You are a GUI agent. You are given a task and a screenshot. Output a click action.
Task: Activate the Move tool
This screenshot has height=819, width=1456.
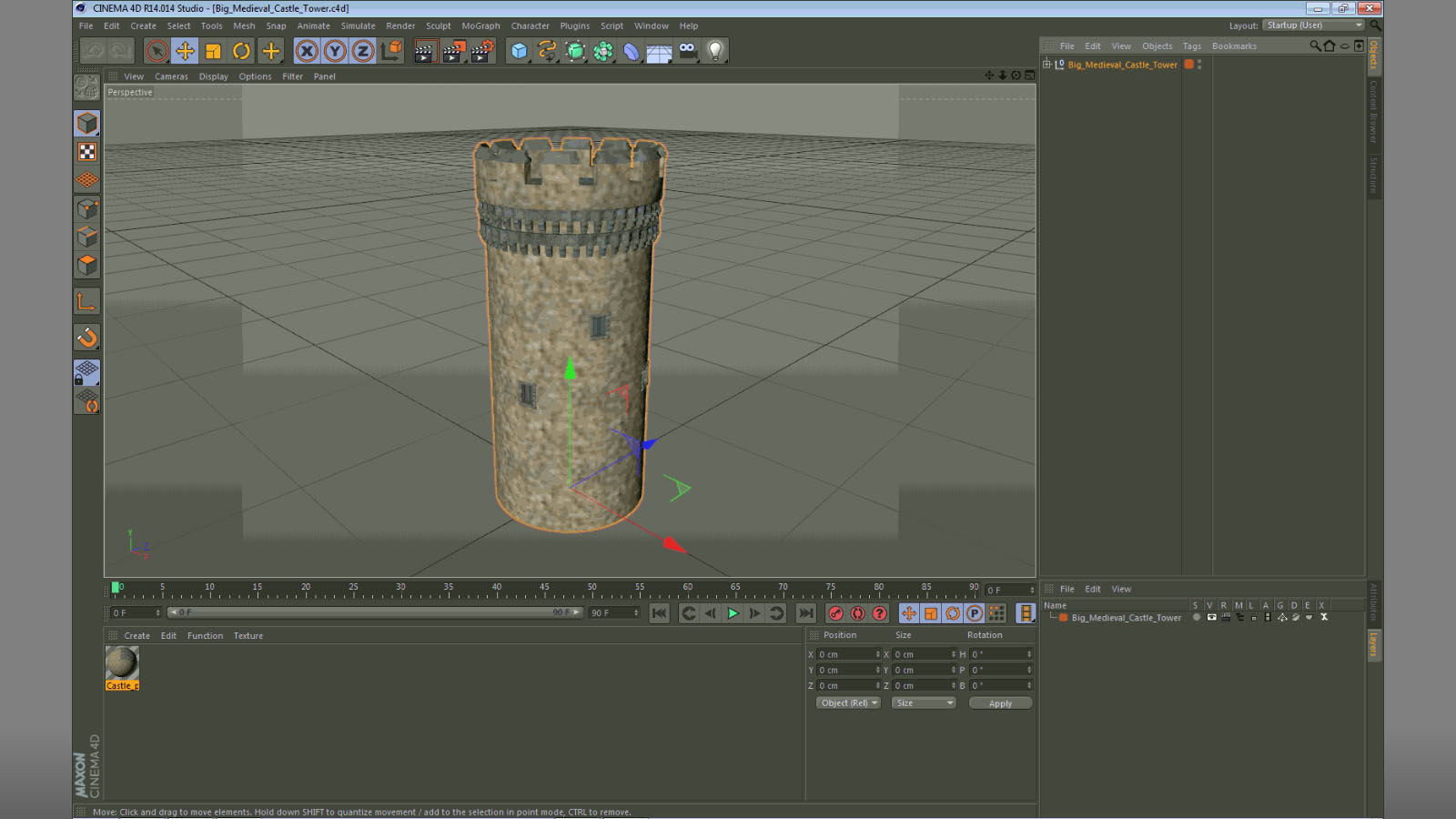(x=185, y=51)
